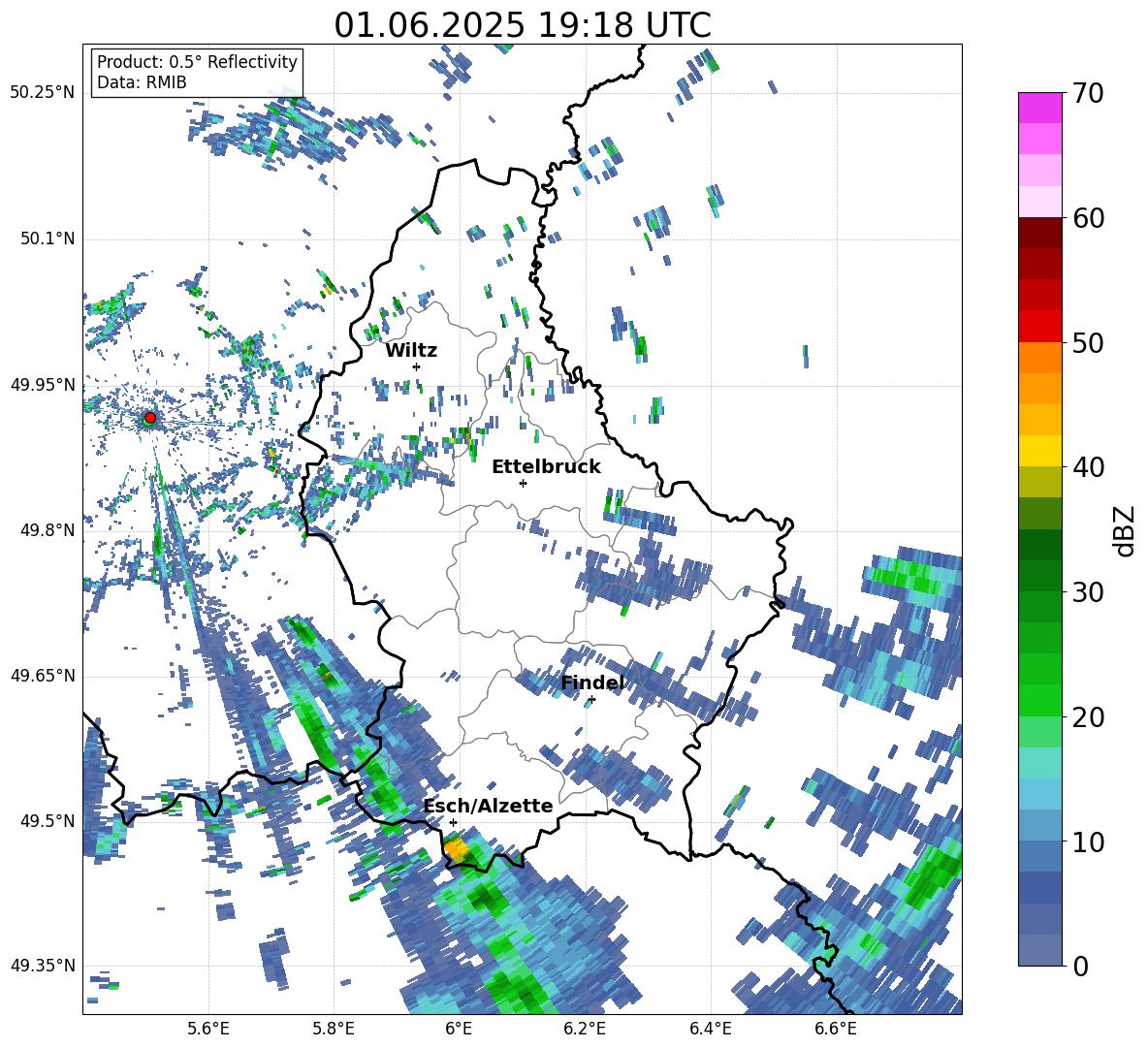Image resolution: width=1148 pixels, height=1048 pixels.
Task: Click the 49.5°N latitude label
Action: (x=48, y=821)
